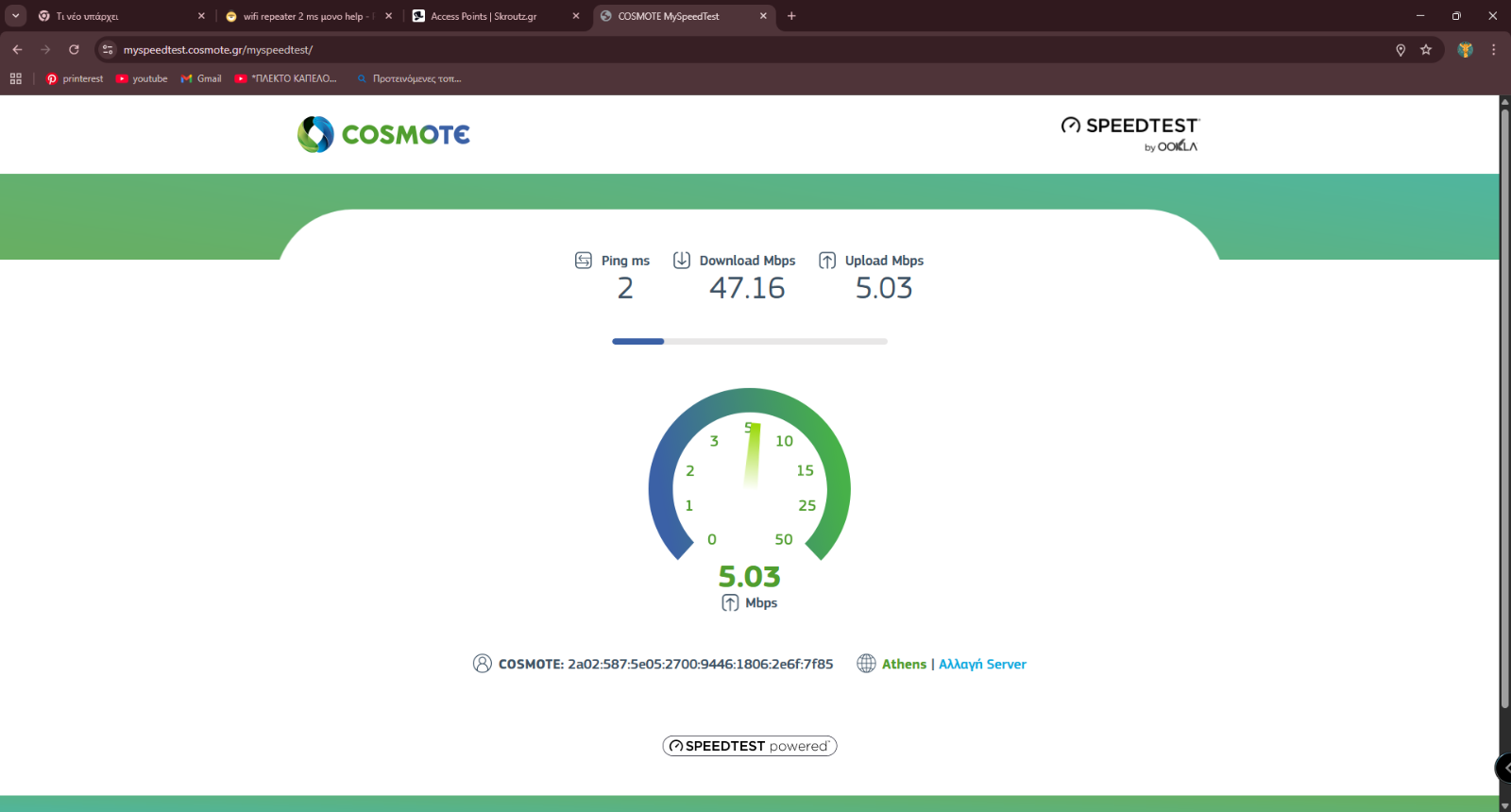Open Chrome's three-dot menu

[x=1493, y=50]
